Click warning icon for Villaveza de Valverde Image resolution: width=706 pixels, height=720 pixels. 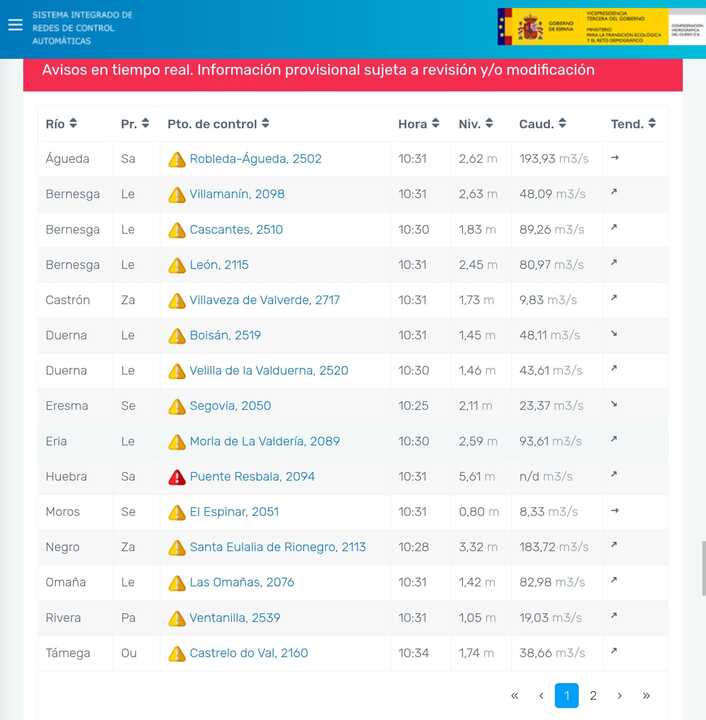point(177,301)
